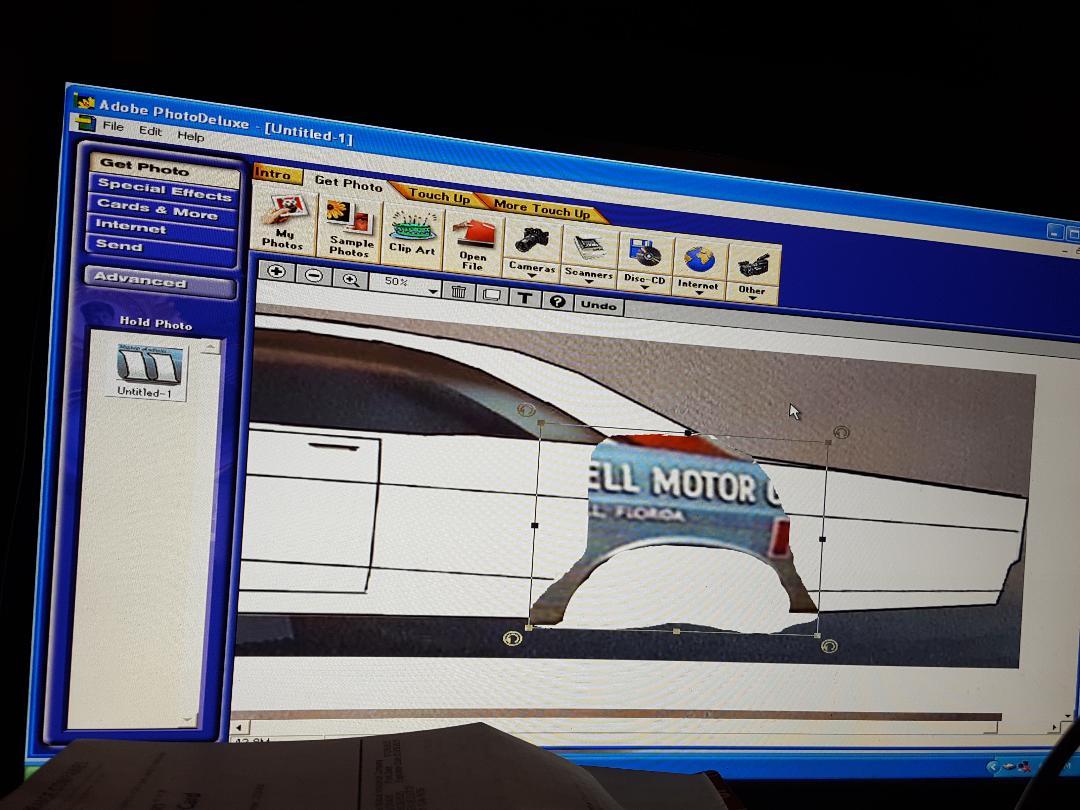Image resolution: width=1080 pixels, height=810 pixels.
Task: Click the Get Photo sidebar button
Action: [164, 169]
